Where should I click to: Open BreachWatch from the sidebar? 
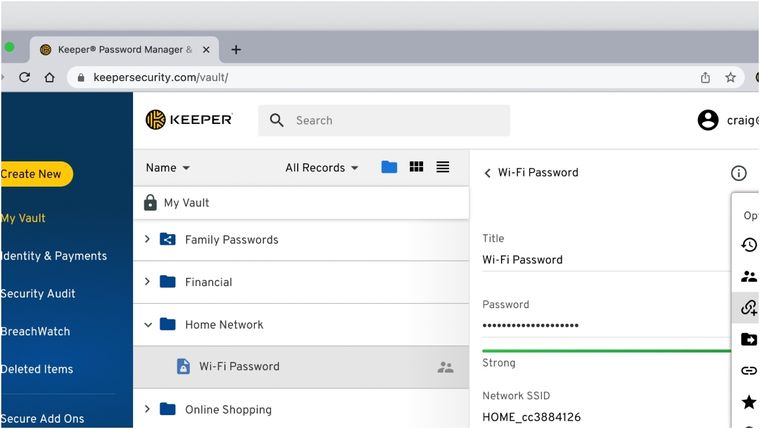click(x=35, y=331)
